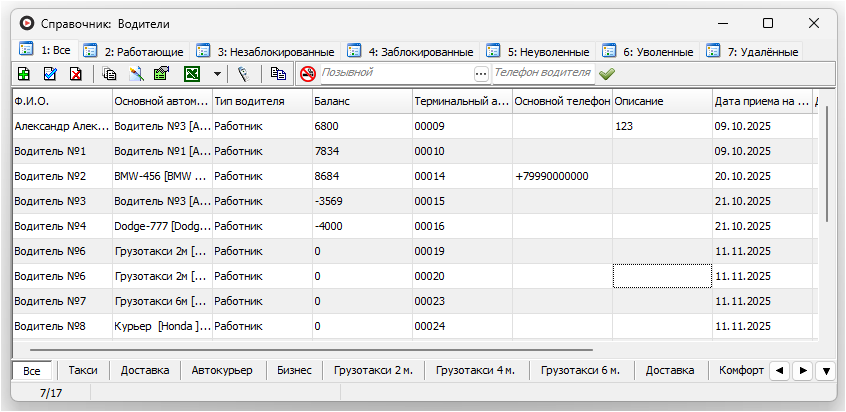Click the green checkmark apply filter icon
The image size is (846, 412).
[x=607, y=74]
